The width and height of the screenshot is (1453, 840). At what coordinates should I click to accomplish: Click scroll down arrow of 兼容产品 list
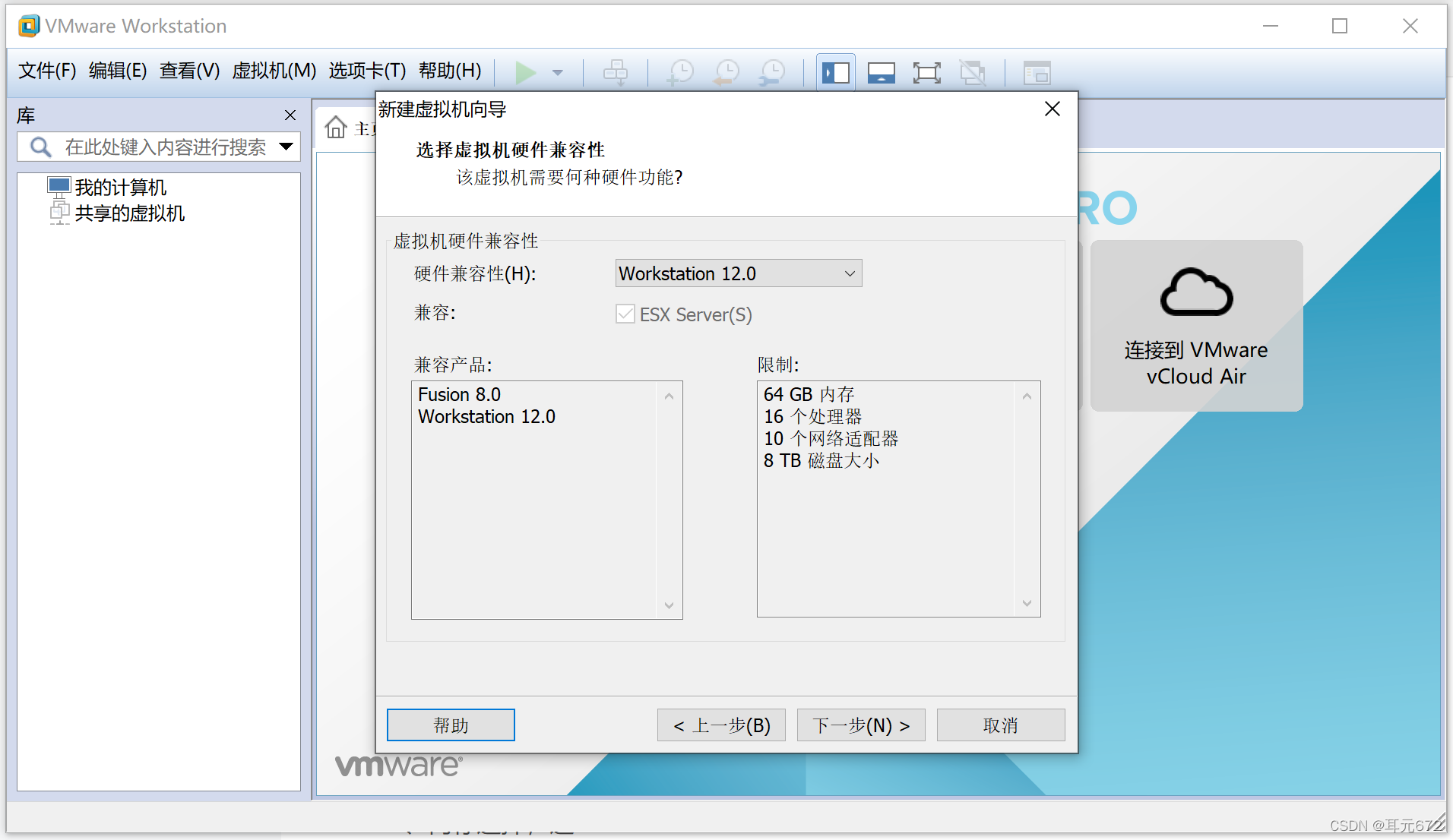pos(669,605)
